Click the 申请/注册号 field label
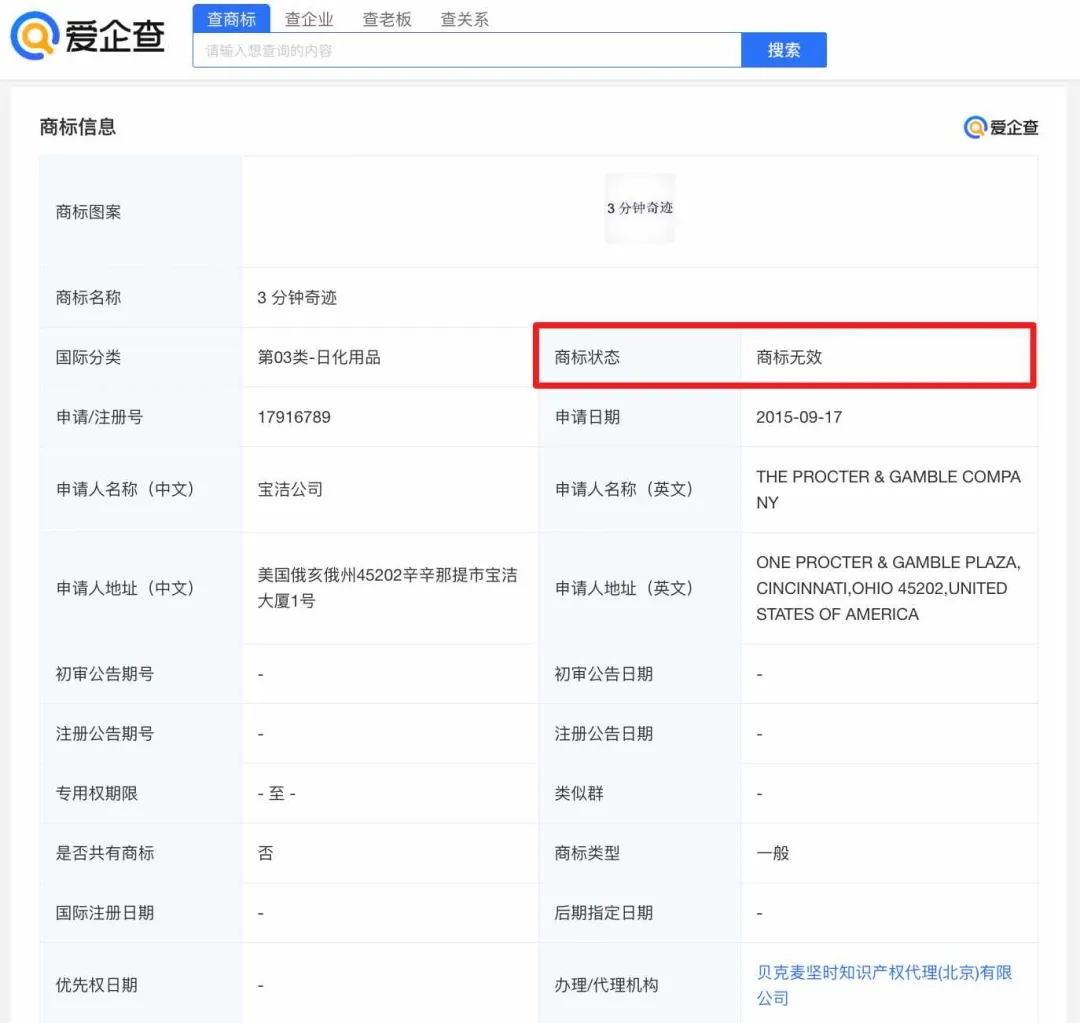 click(x=99, y=417)
